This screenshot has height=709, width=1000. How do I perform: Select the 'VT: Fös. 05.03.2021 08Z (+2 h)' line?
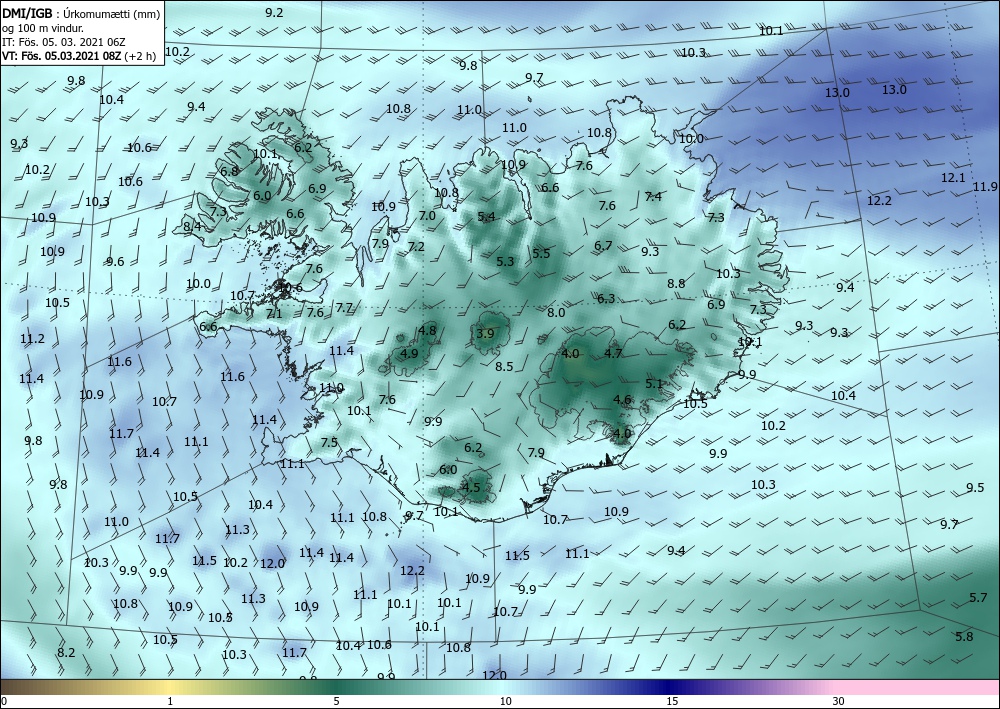(x=78, y=55)
